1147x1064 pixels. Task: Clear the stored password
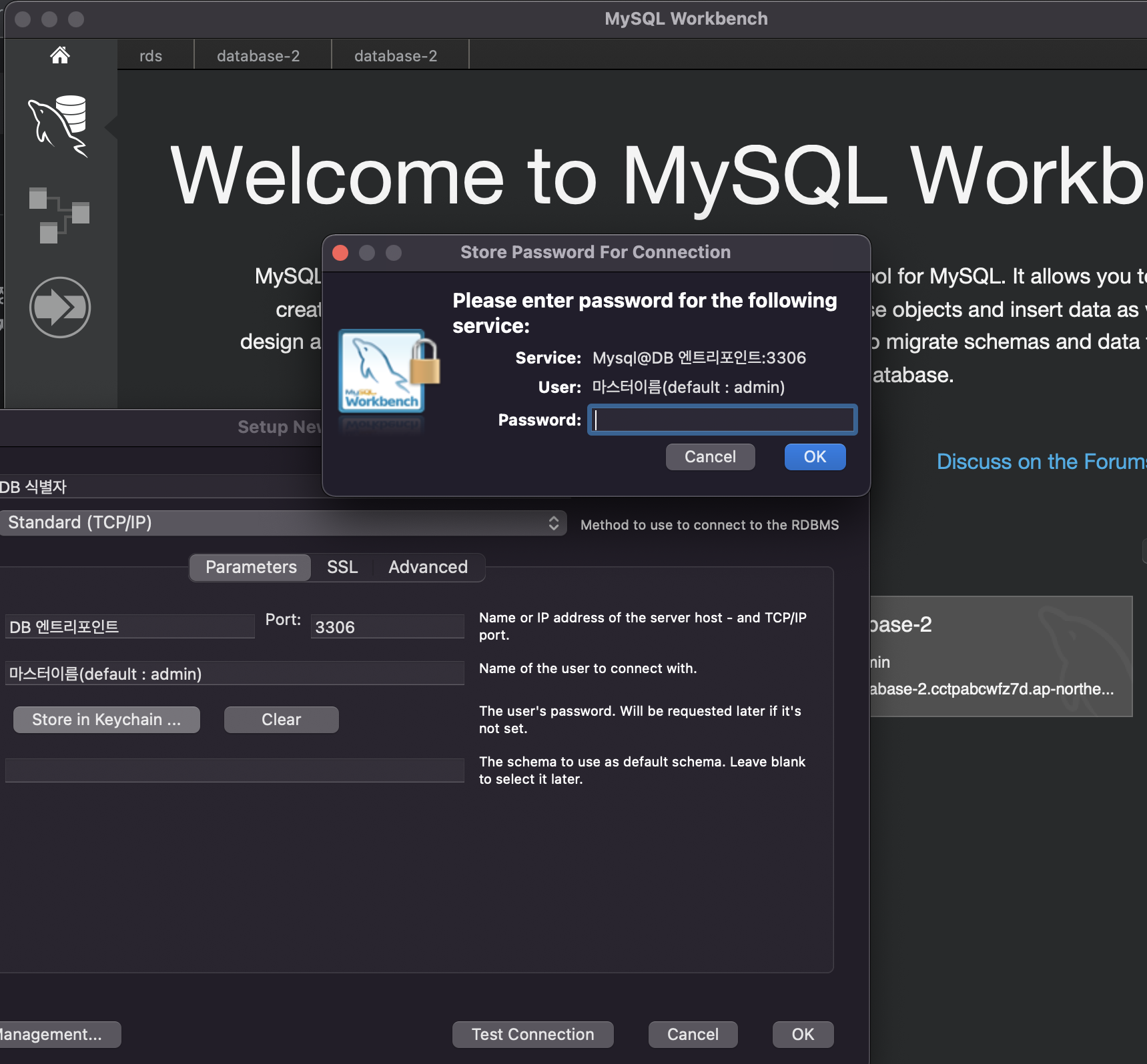pos(282,720)
